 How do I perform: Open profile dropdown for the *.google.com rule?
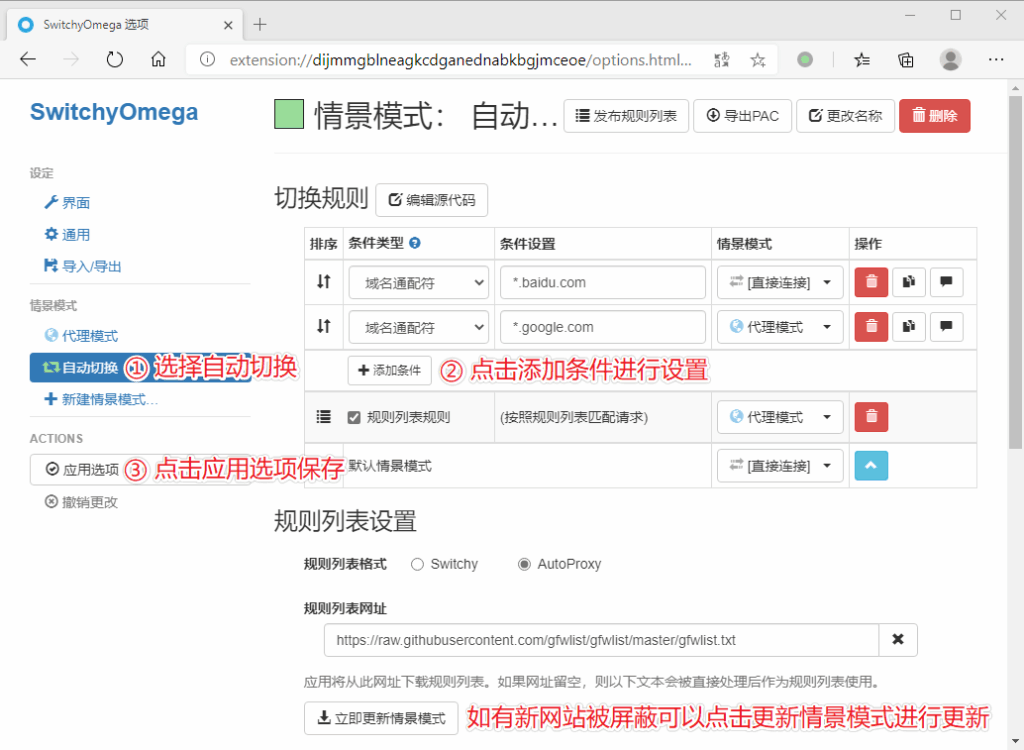click(x=779, y=327)
